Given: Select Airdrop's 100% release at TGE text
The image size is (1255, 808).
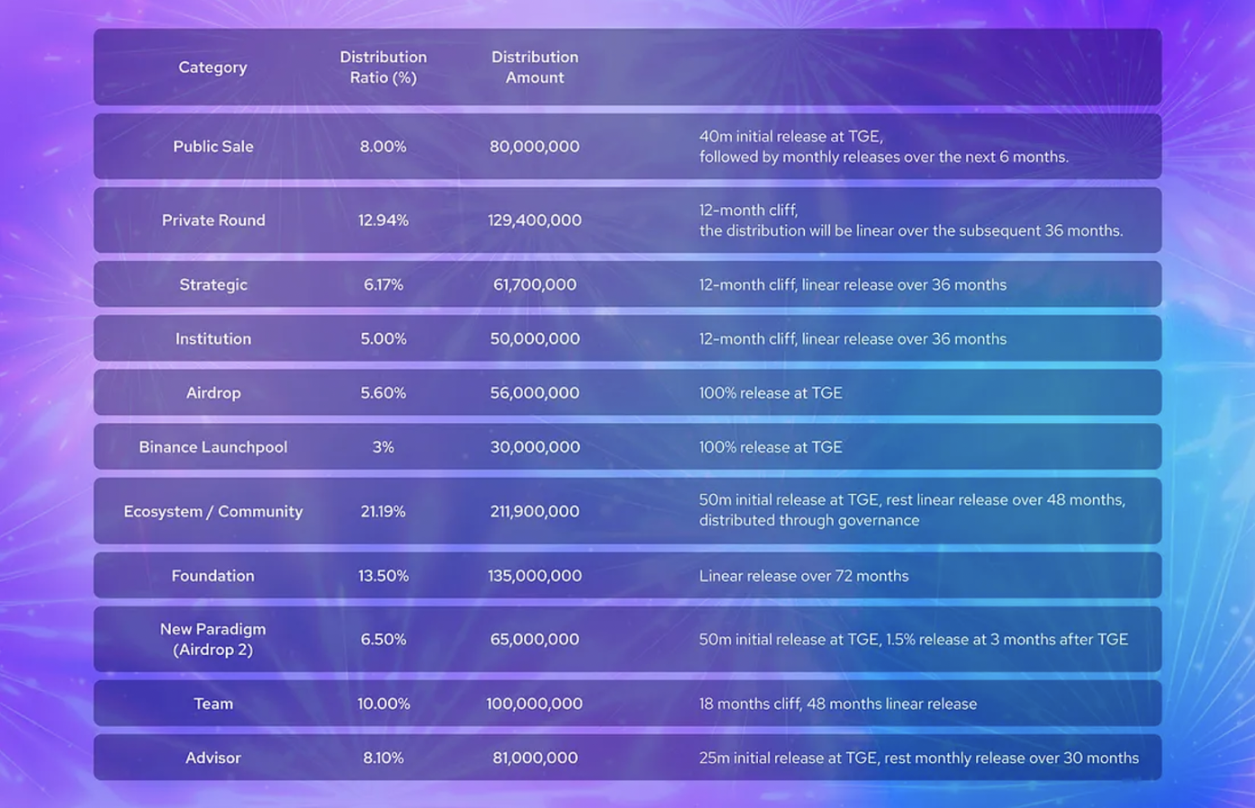Looking at the screenshot, I should click(770, 393).
